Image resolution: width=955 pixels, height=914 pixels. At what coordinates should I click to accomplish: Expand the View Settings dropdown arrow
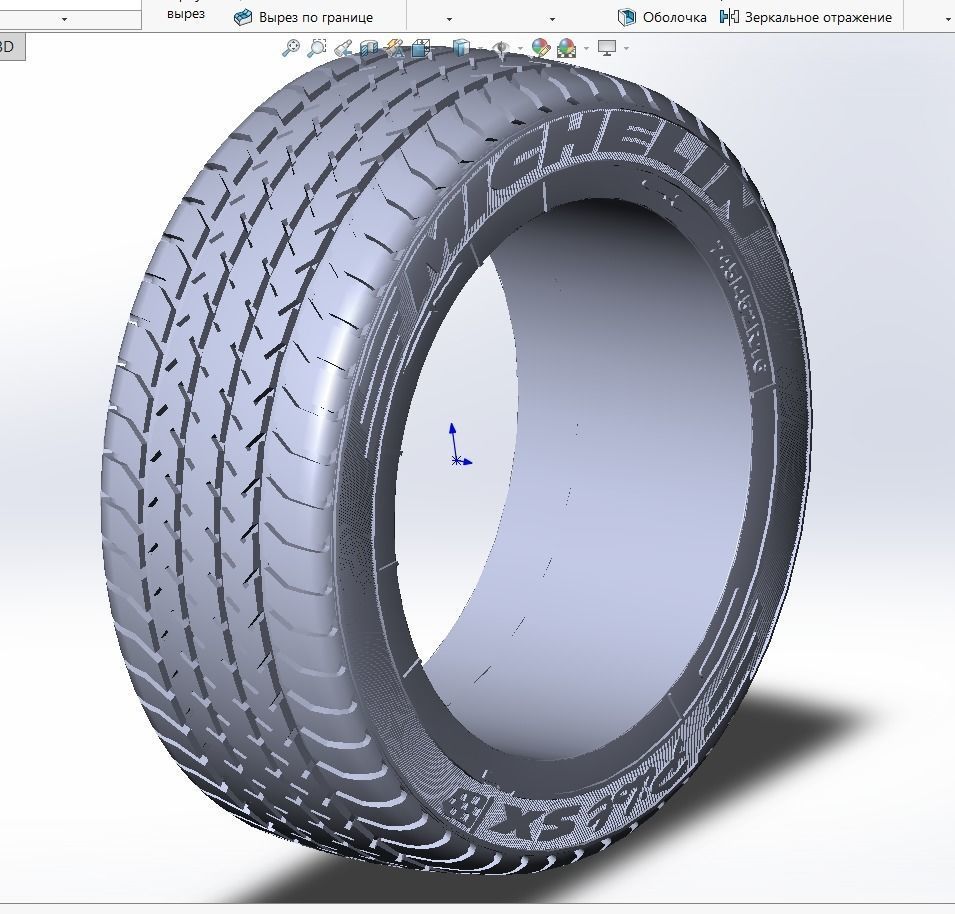[x=626, y=49]
